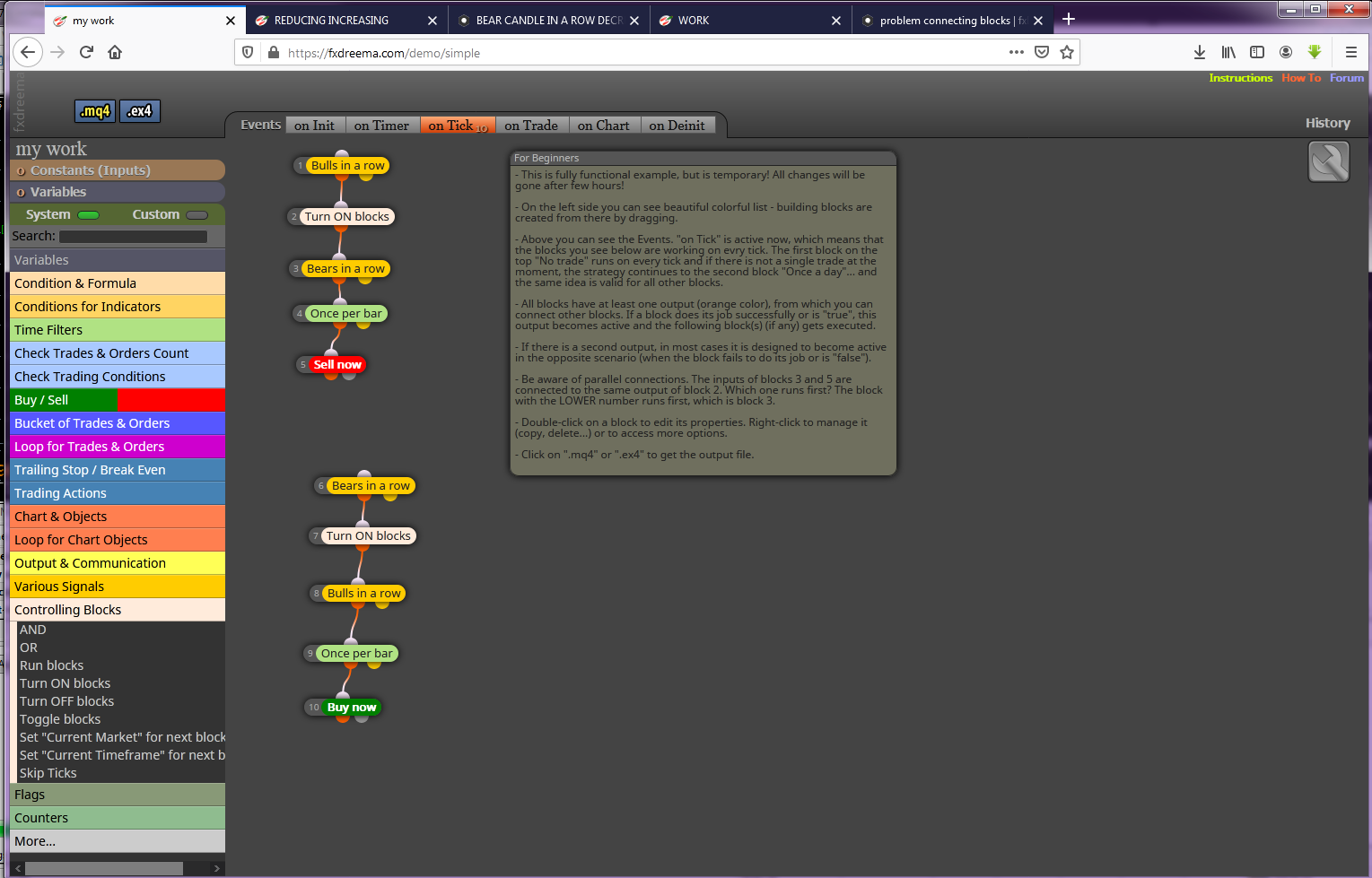Open the Forum link
Image resolution: width=1372 pixels, height=878 pixels.
(x=1347, y=78)
